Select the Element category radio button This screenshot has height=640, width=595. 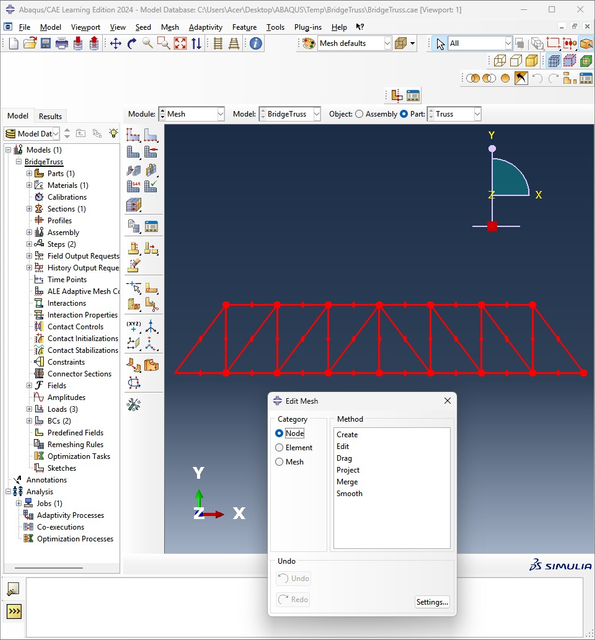[279, 447]
